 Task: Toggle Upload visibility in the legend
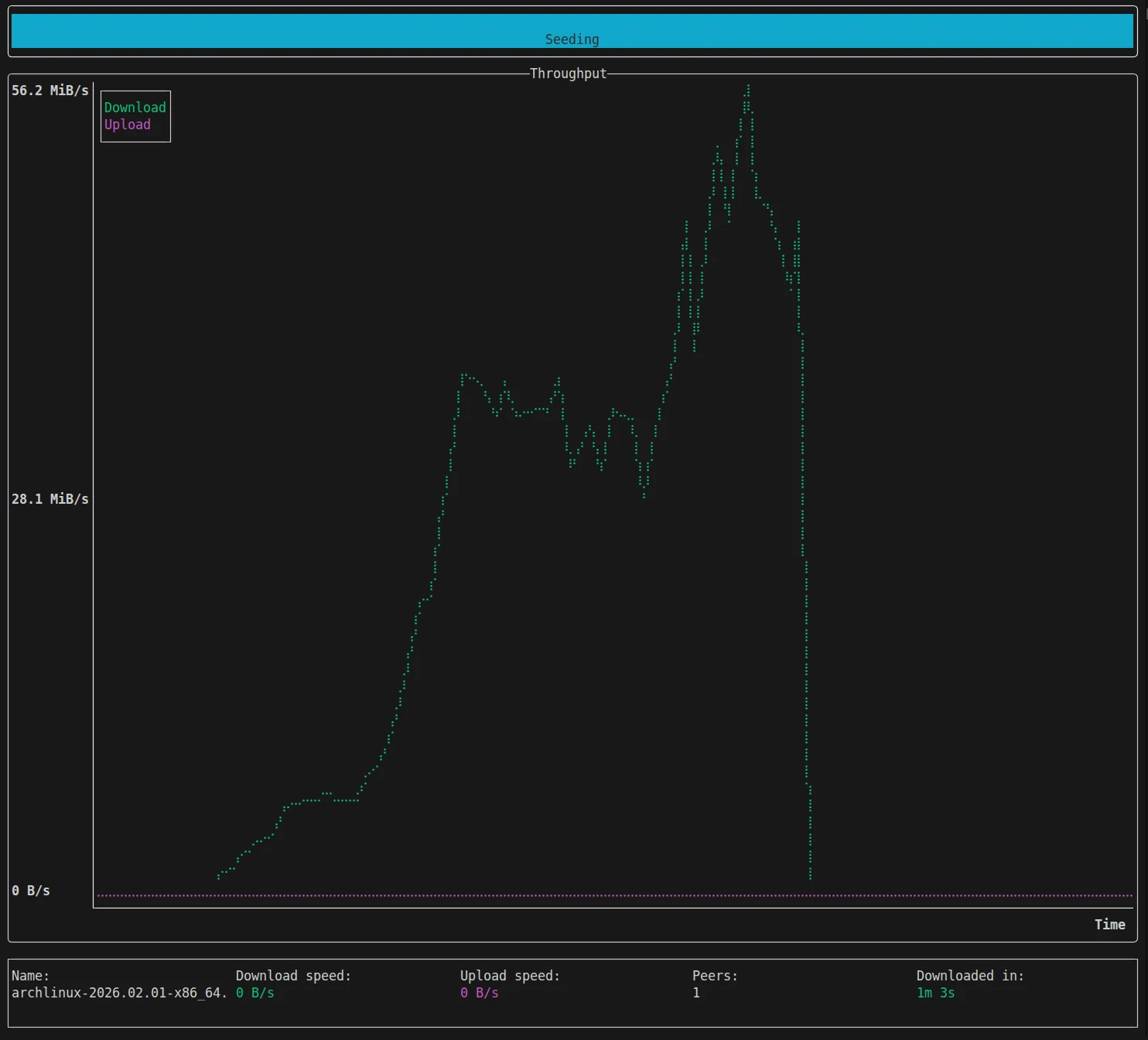(x=127, y=124)
